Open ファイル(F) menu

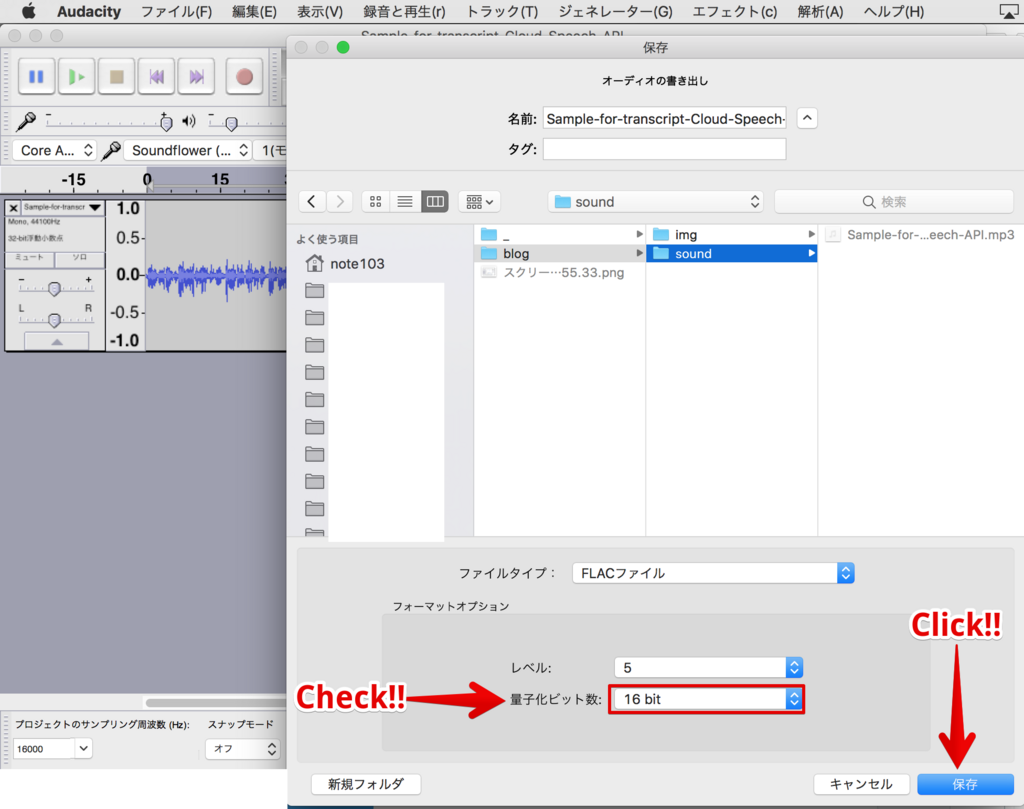pos(176,12)
